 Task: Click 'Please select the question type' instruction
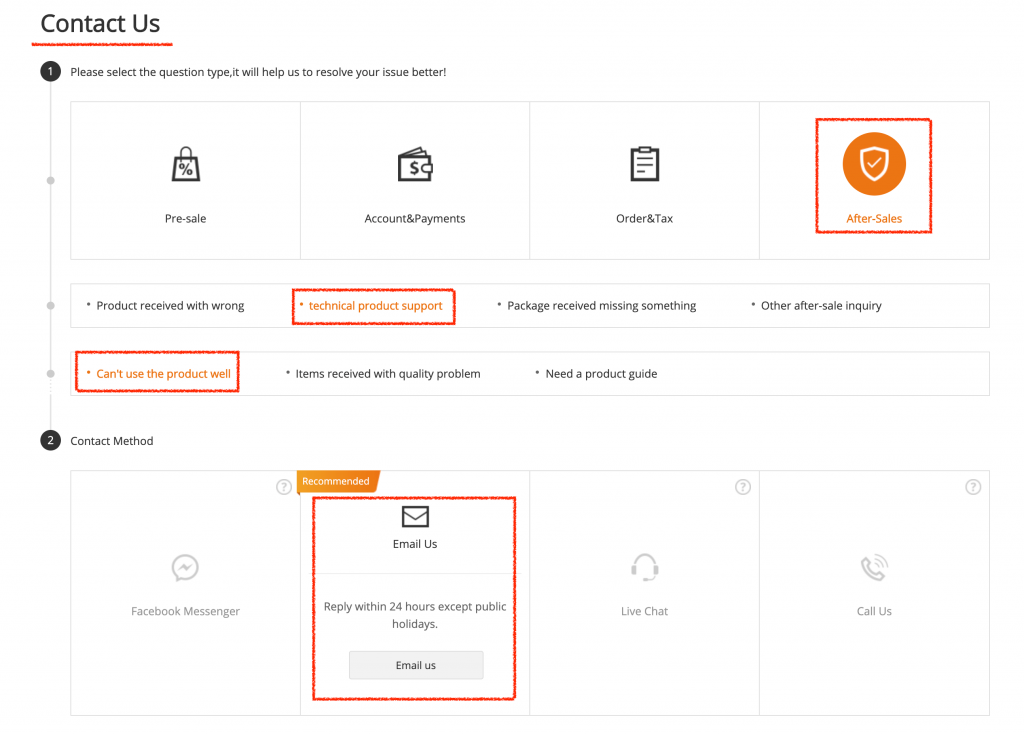258,72
